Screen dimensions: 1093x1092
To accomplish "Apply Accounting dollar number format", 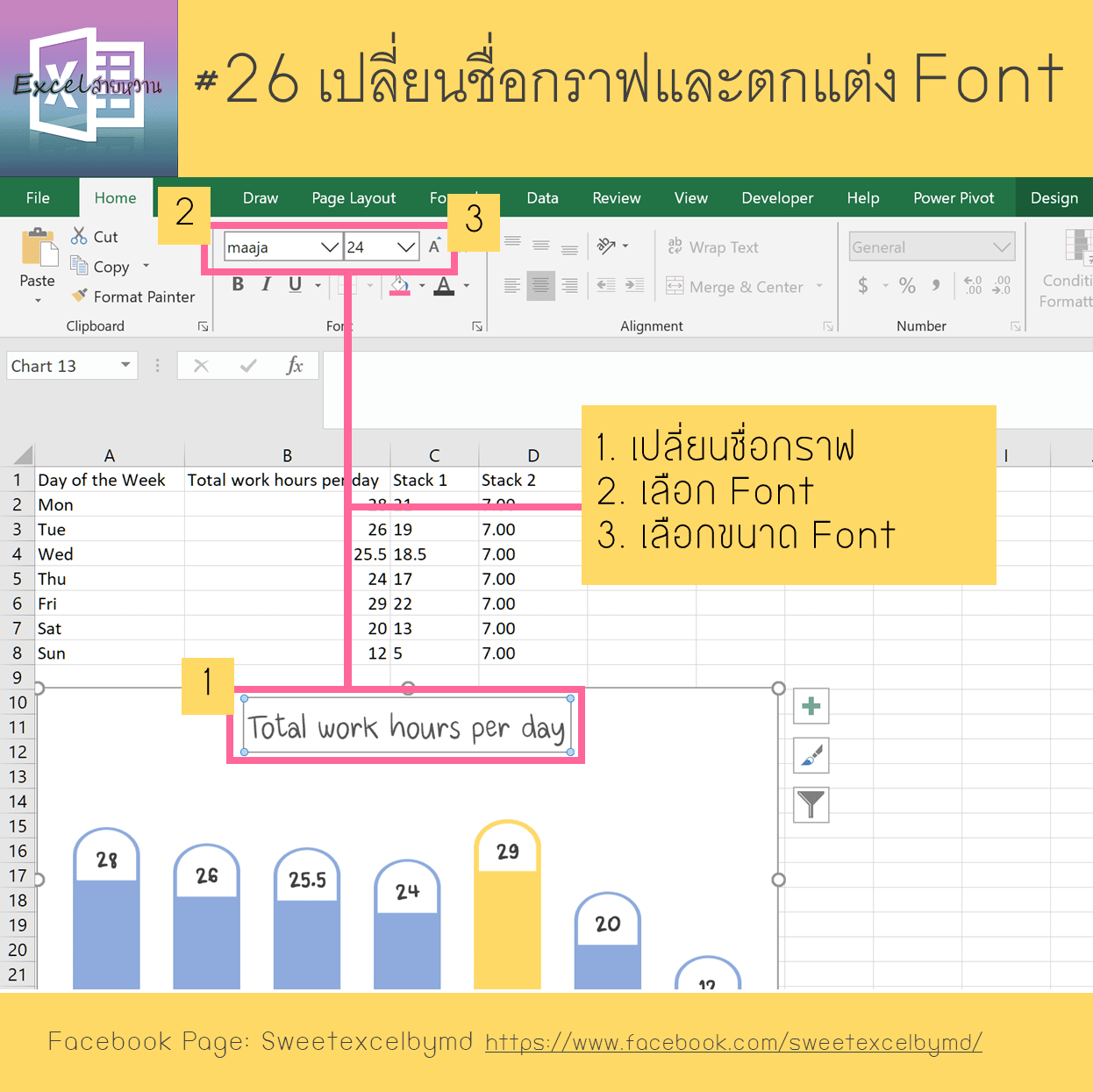I will (863, 285).
